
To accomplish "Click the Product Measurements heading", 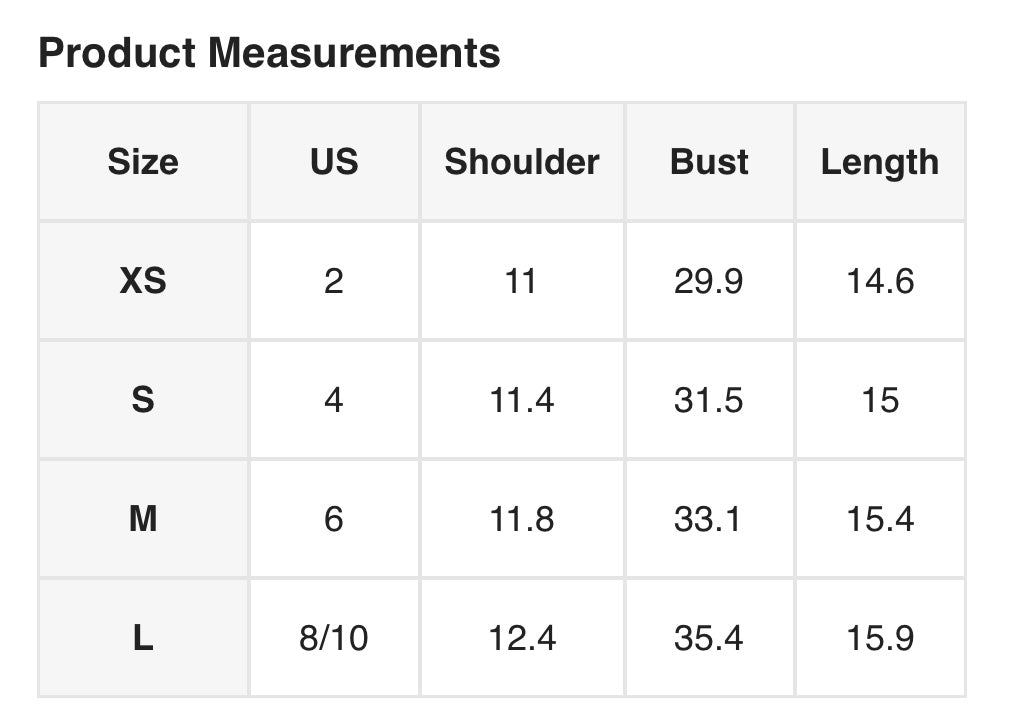I will click(269, 53).
